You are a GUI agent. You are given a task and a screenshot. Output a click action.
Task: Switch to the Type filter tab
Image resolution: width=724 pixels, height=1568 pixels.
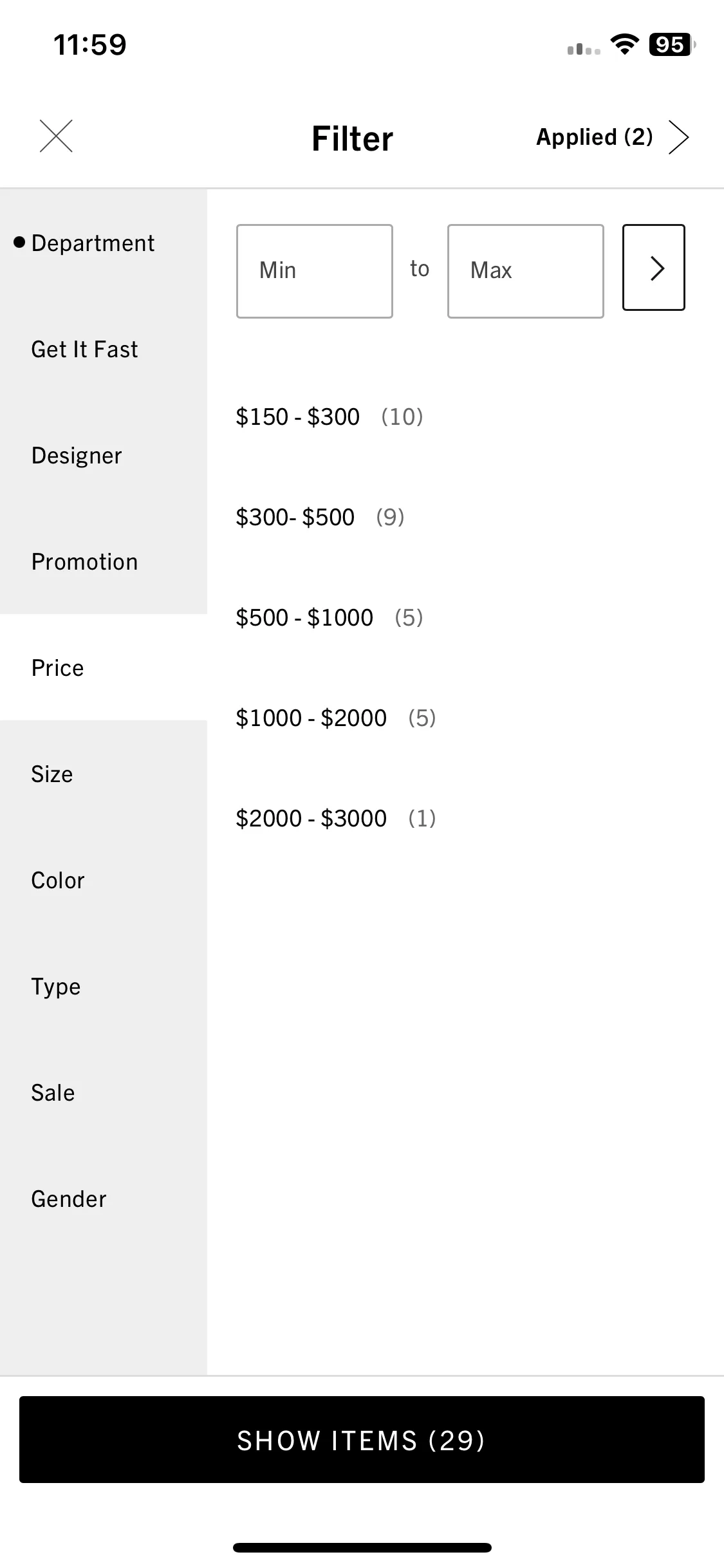pyautogui.click(x=104, y=987)
